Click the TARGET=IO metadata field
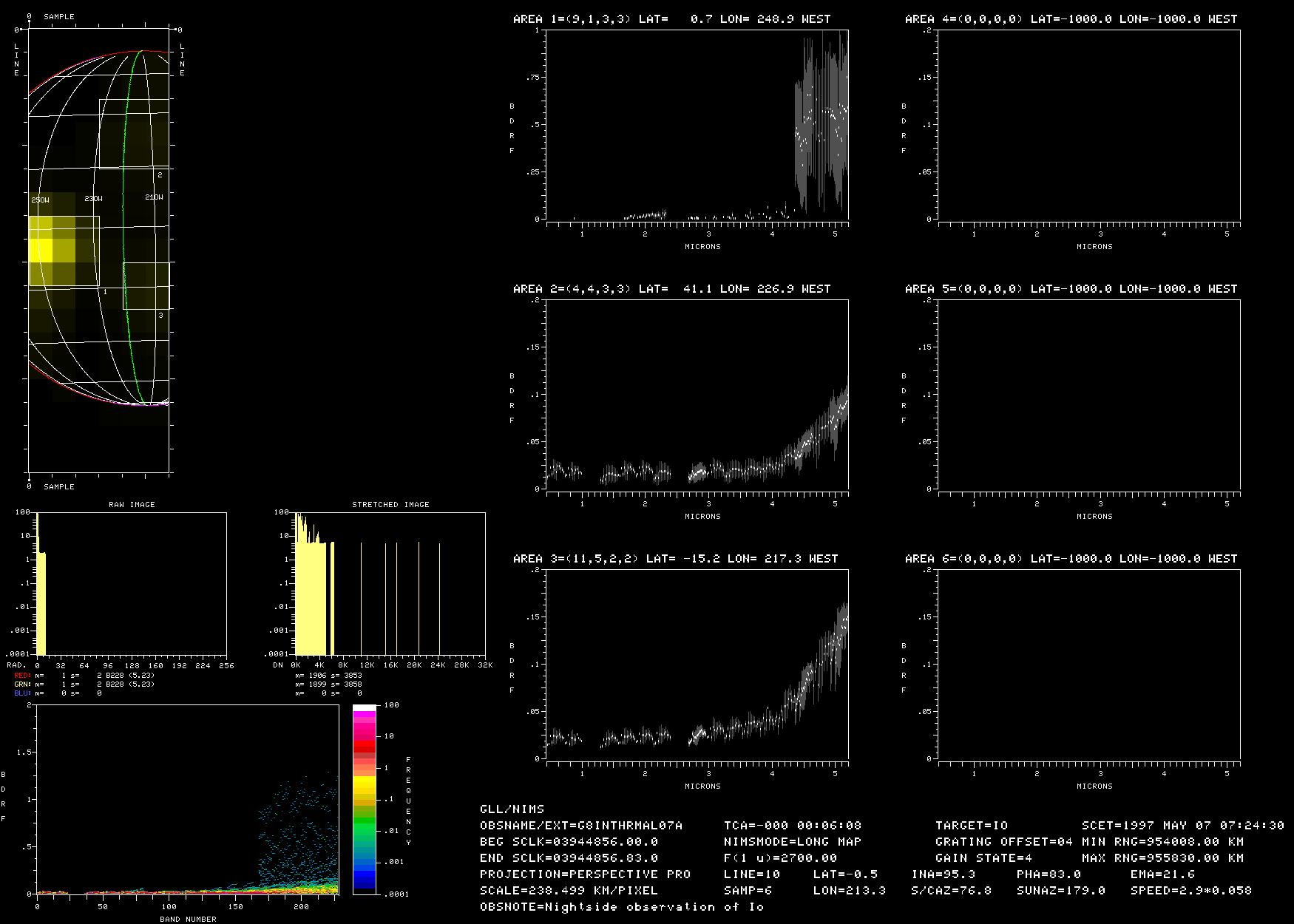The height and width of the screenshot is (924, 1294). click(972, 826)
